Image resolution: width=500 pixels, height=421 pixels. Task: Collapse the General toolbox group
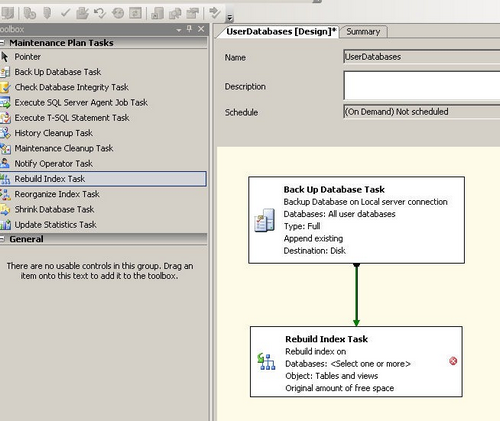click(2, 239)
